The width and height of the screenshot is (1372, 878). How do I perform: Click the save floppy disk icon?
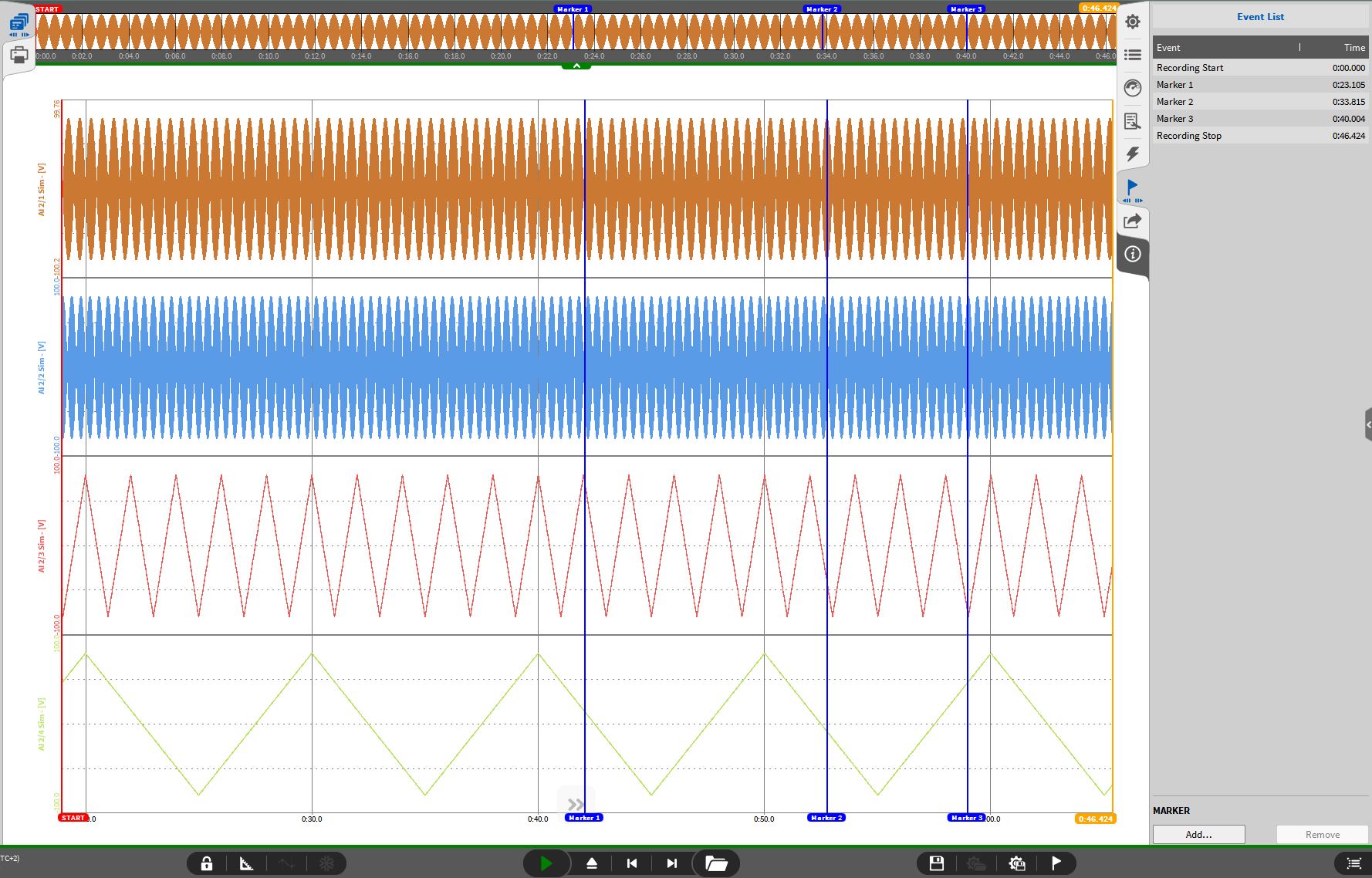pos(937,863)
